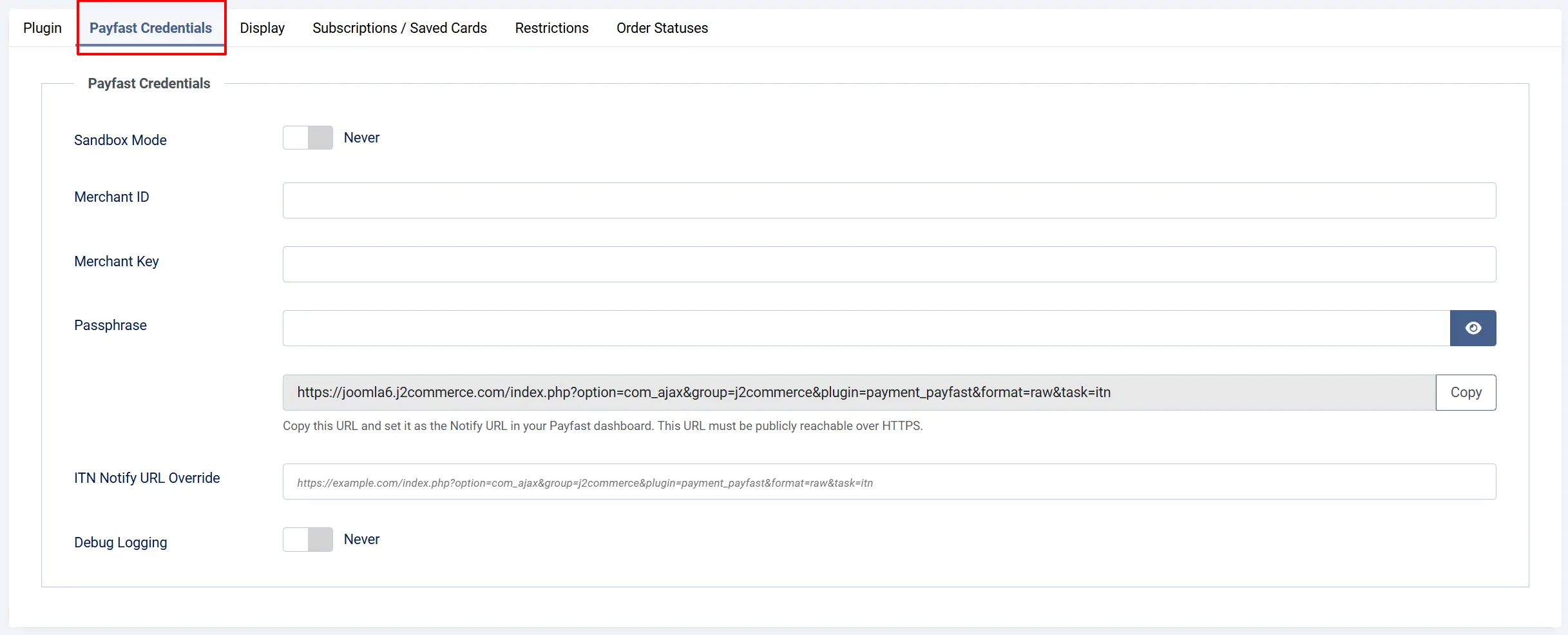Screen dimensions: 1568x635
Task: Click the Passphrase label
Action: click(110, 326)
